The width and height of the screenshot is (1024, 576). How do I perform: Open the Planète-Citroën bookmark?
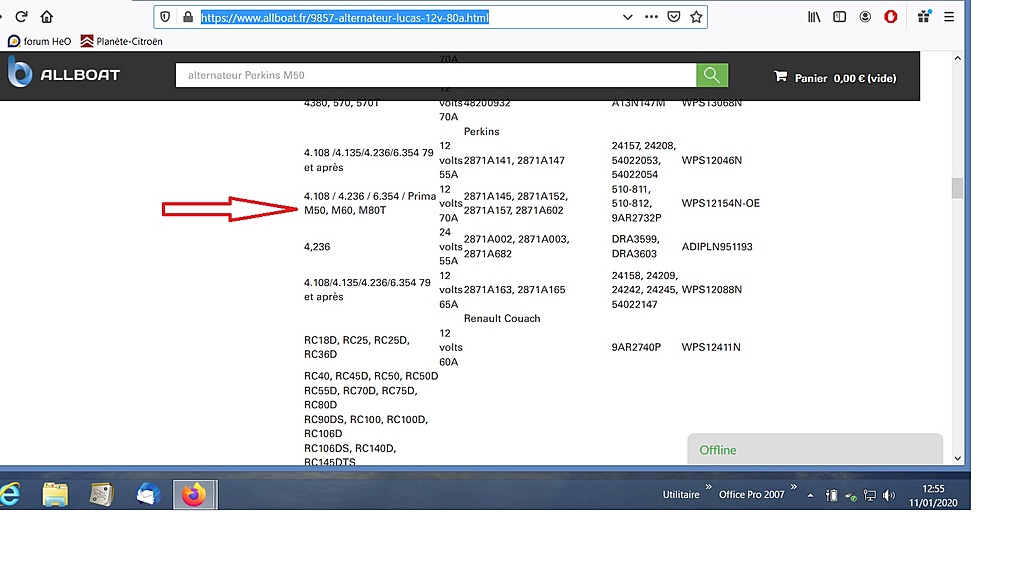pos(121,41)
